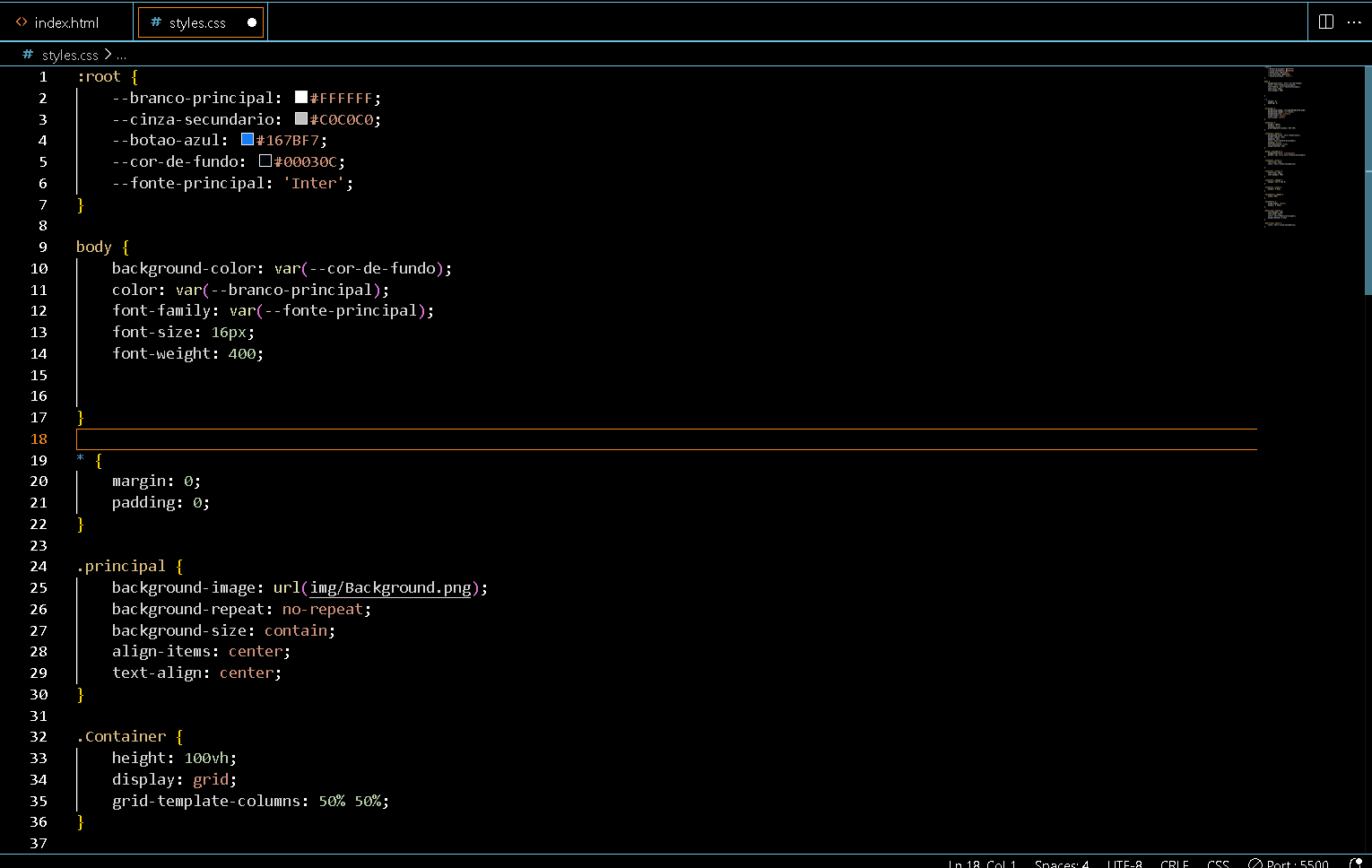Click the CSS language mode indicator
Image resolution: width=1372 pixels, height=868 pixels.
pyautogui.click(x=1218, y=864)
